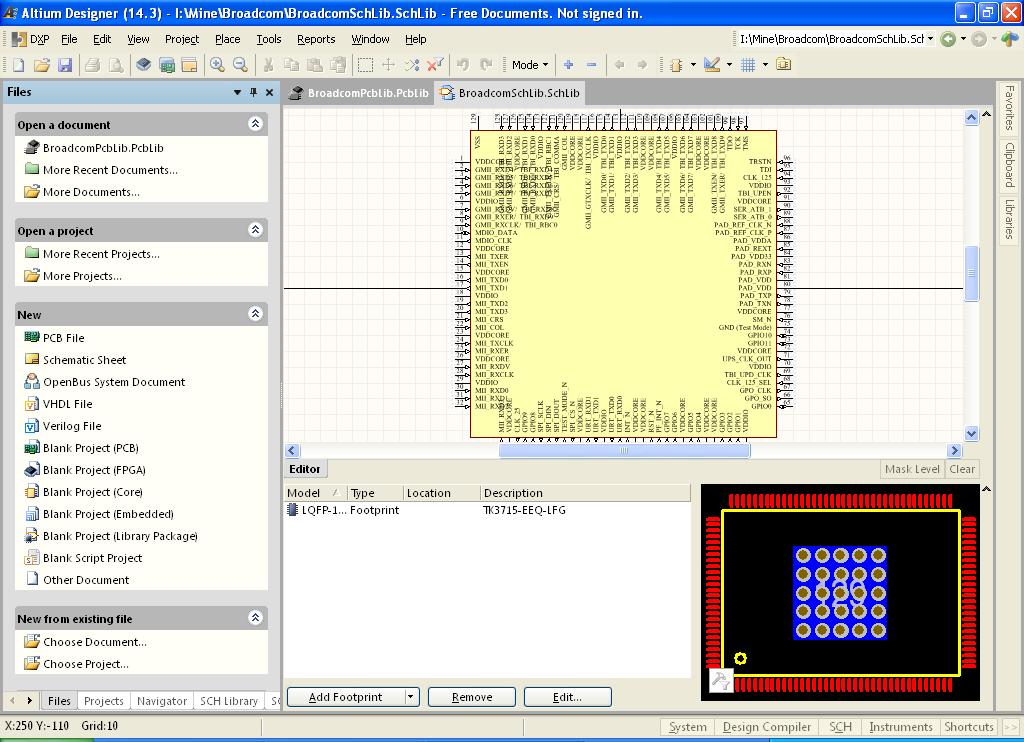Screen dimensions: 1024x742
Task: Open the Add Footprint dropdown arrow
Action: (x=410, y=697)
